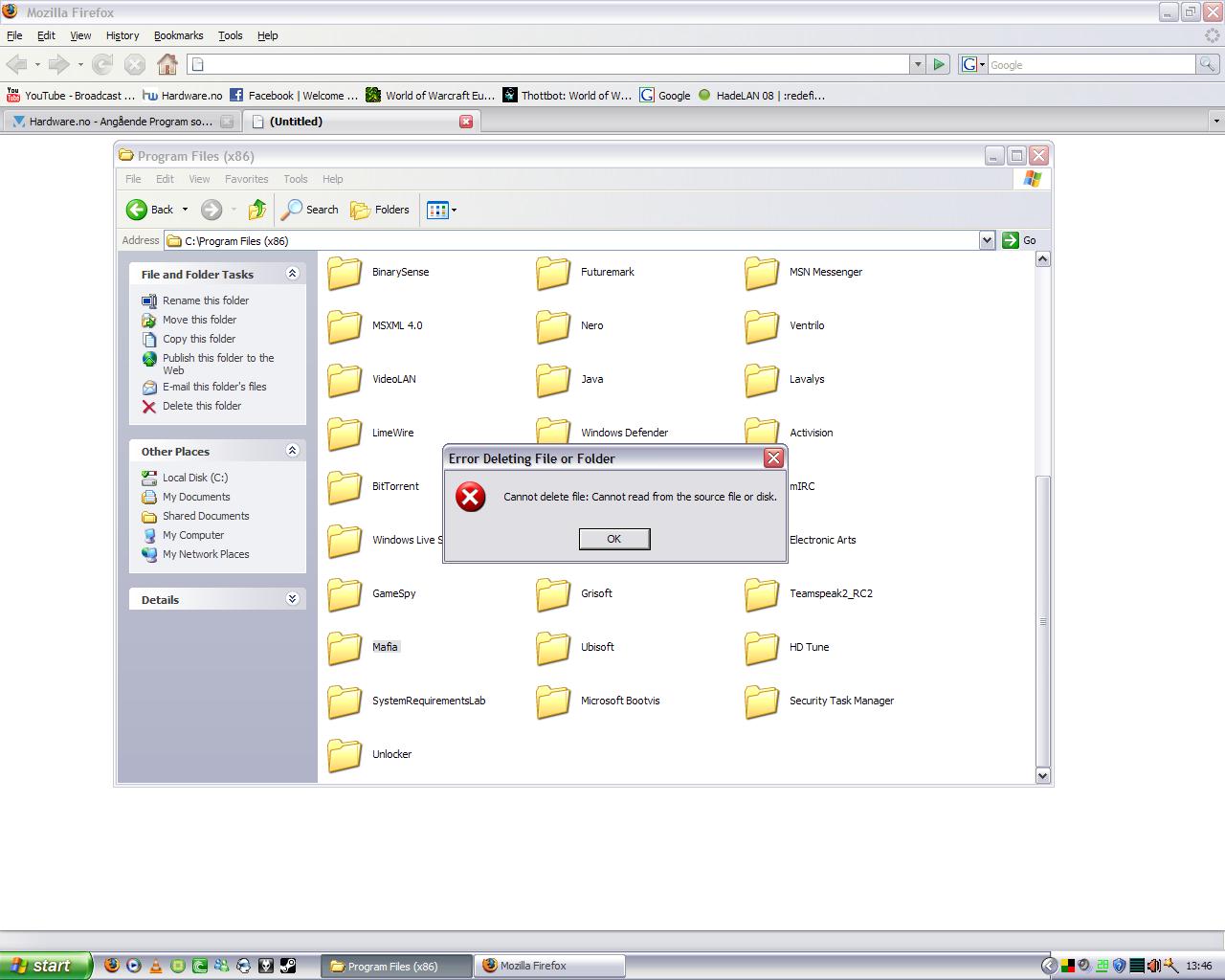
Task: Click the Explorer scrollbar up arrow
Action: [x=1043, y=259]
